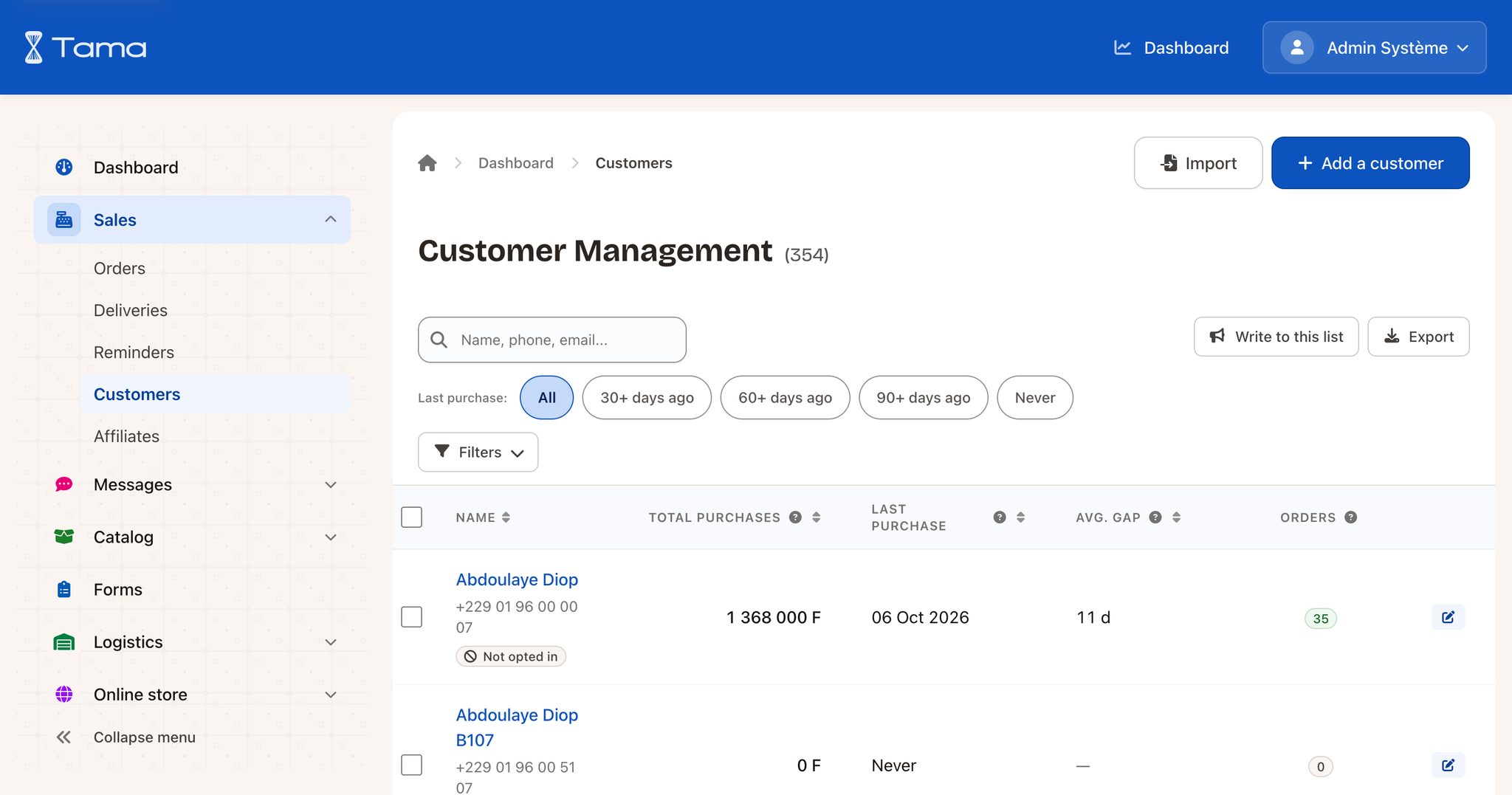Sort by Total Purchases column arrows
The image size is (1512, 795).
click(816, 517)
